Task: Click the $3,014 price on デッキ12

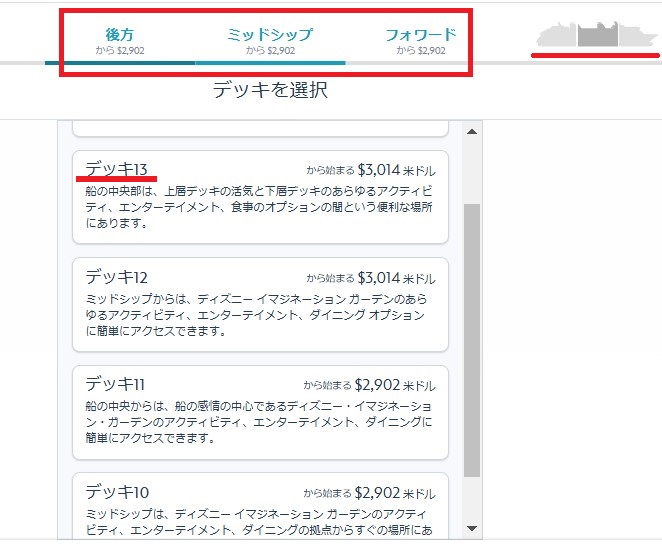Action: tap(378, 278)
